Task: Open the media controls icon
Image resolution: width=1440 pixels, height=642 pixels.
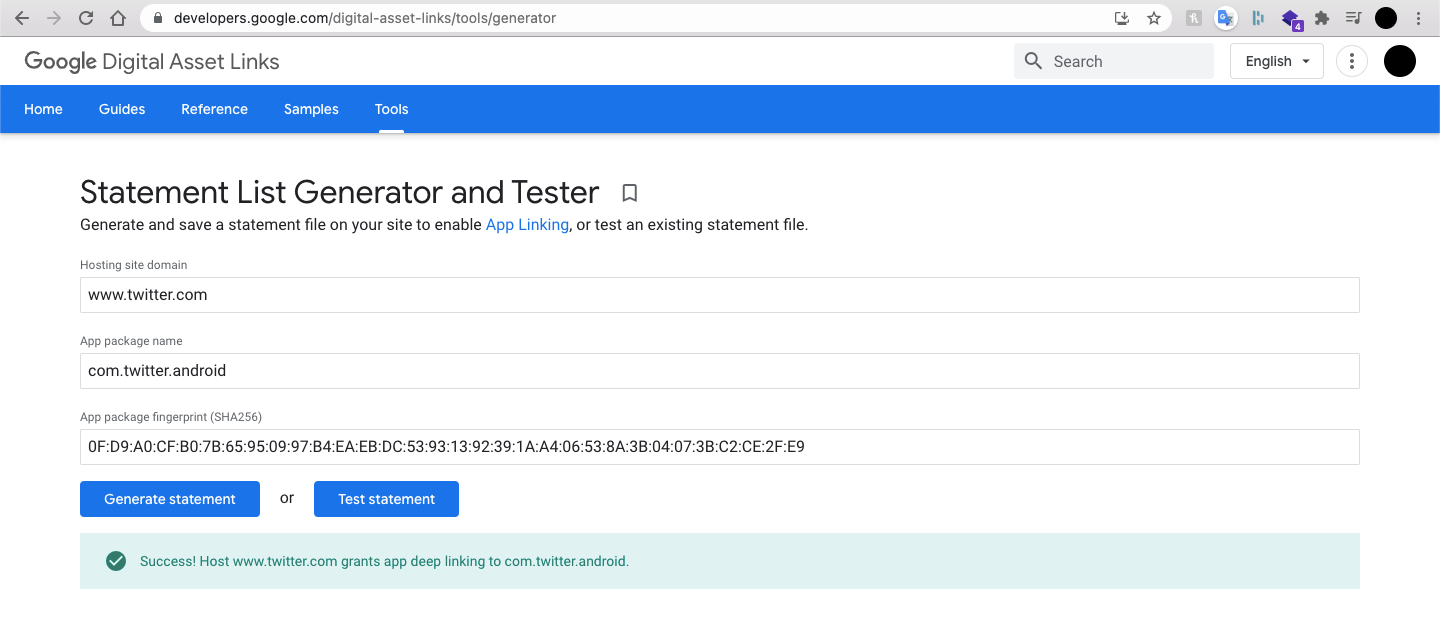Action: point(1354,18)
